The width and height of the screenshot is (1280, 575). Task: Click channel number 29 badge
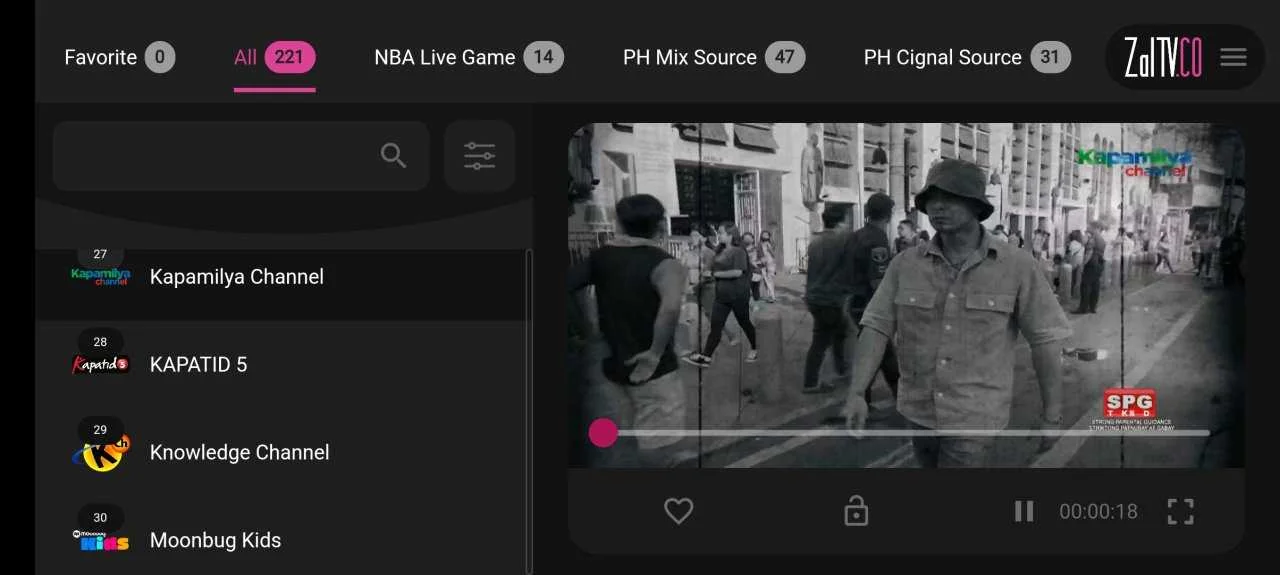pyautogui.click(x=100, y=430)
